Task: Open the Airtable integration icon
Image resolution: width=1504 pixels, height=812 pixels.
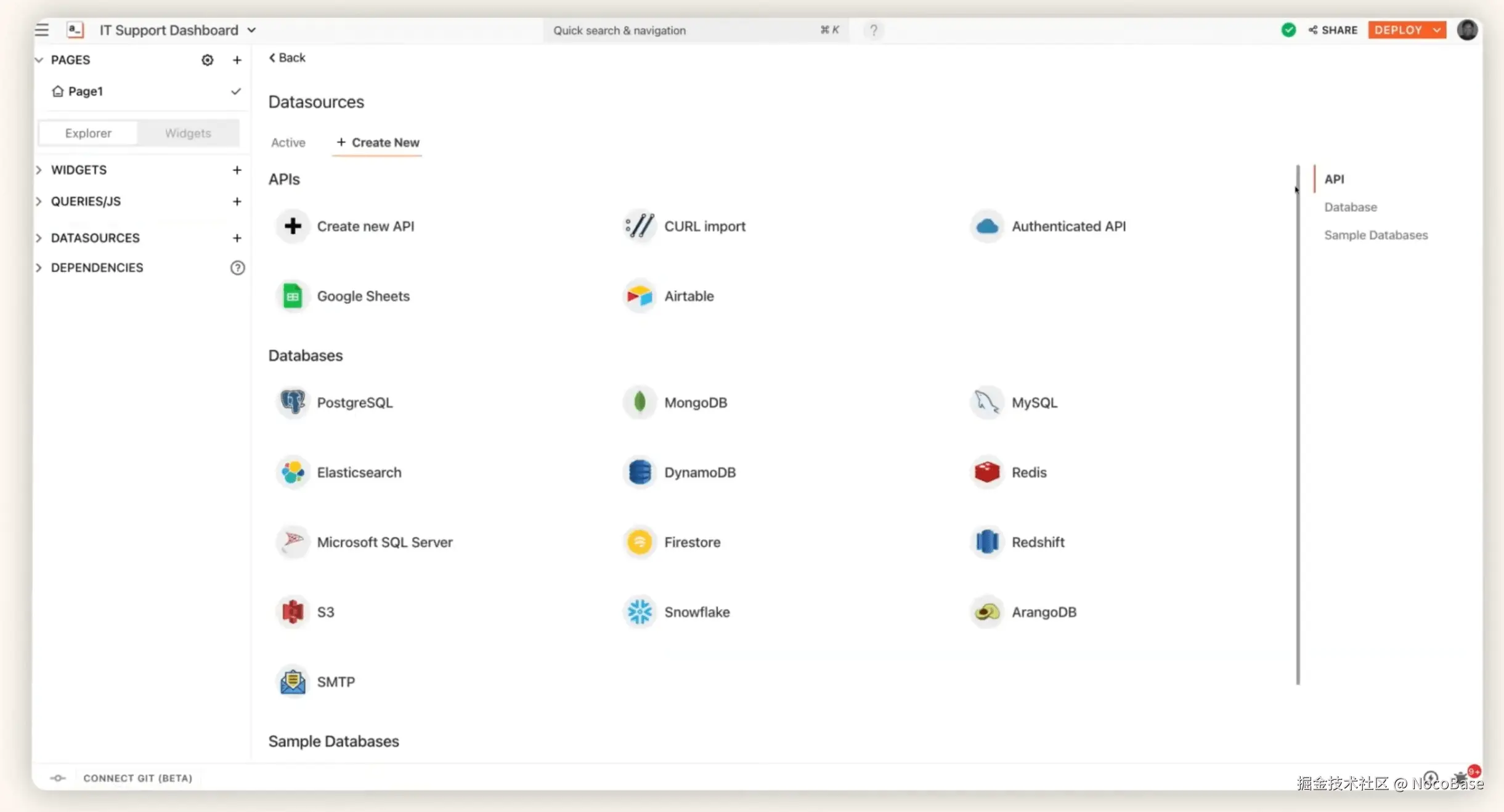Action: [640, 296]
